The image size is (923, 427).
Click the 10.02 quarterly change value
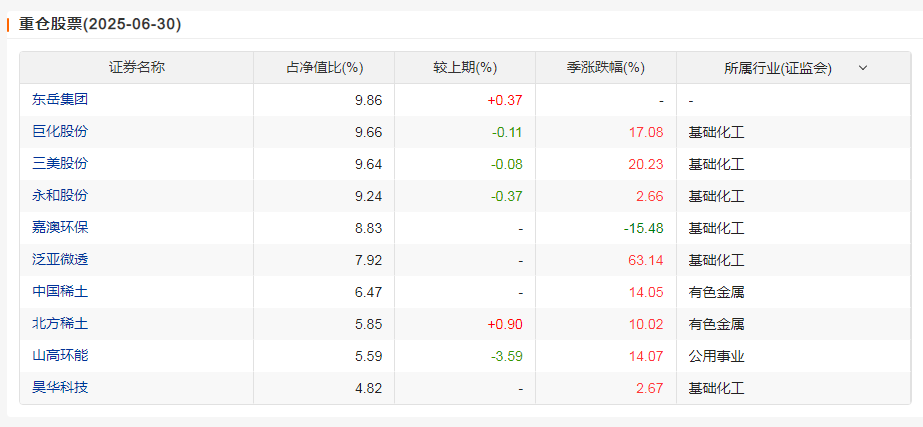(x=646, y=325)
